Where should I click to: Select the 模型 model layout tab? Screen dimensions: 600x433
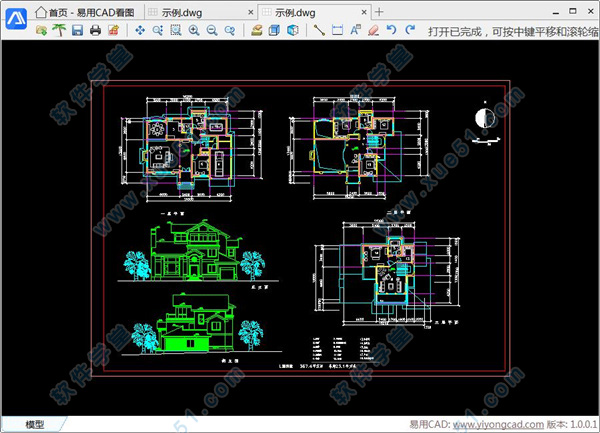34,425
